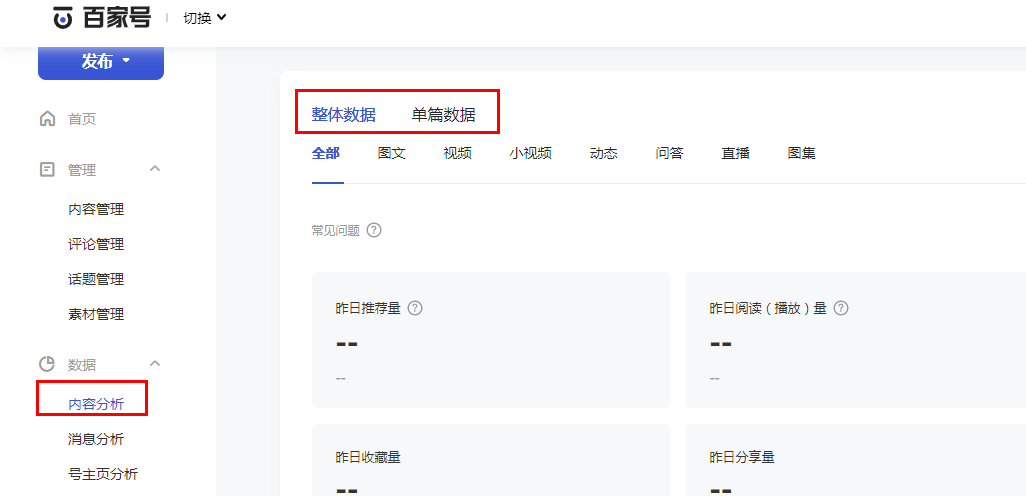The image size is (1026, 496).
Task: Select the 小视频 content tab
Action: coord(531,154)
